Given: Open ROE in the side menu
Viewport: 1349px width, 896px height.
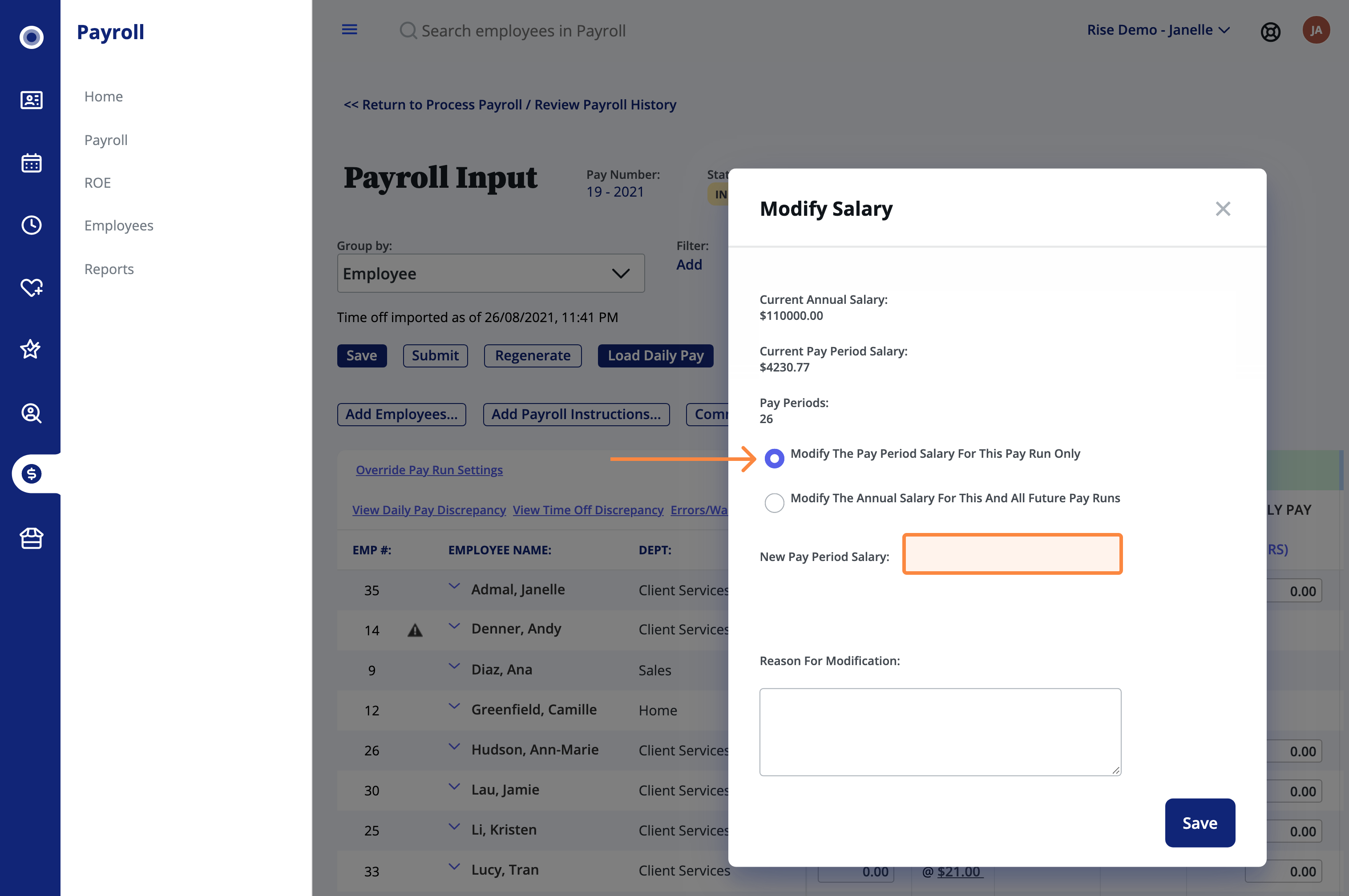Looking at the screenshot, I should point(98,183).
